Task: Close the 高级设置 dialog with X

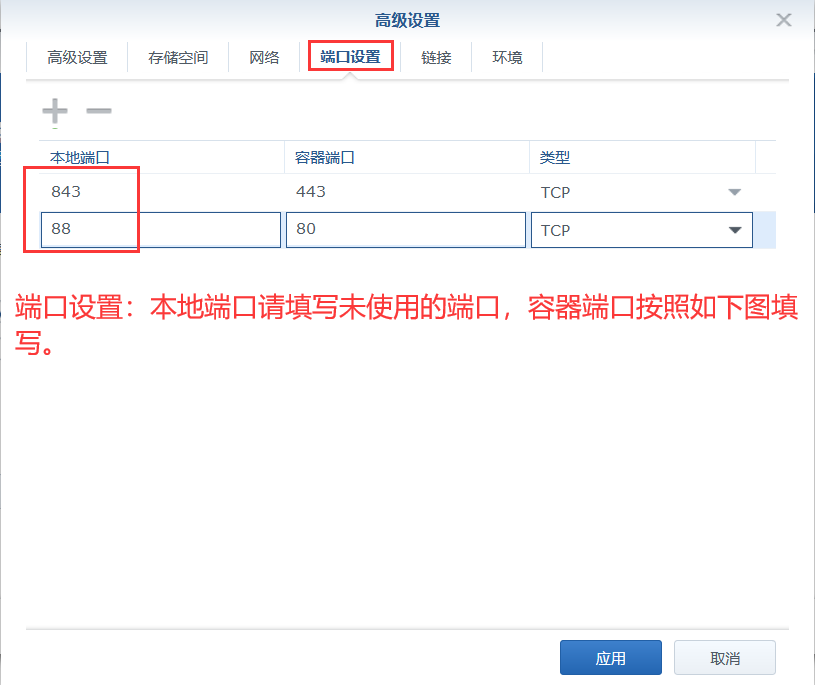Action: coord(784,20)
